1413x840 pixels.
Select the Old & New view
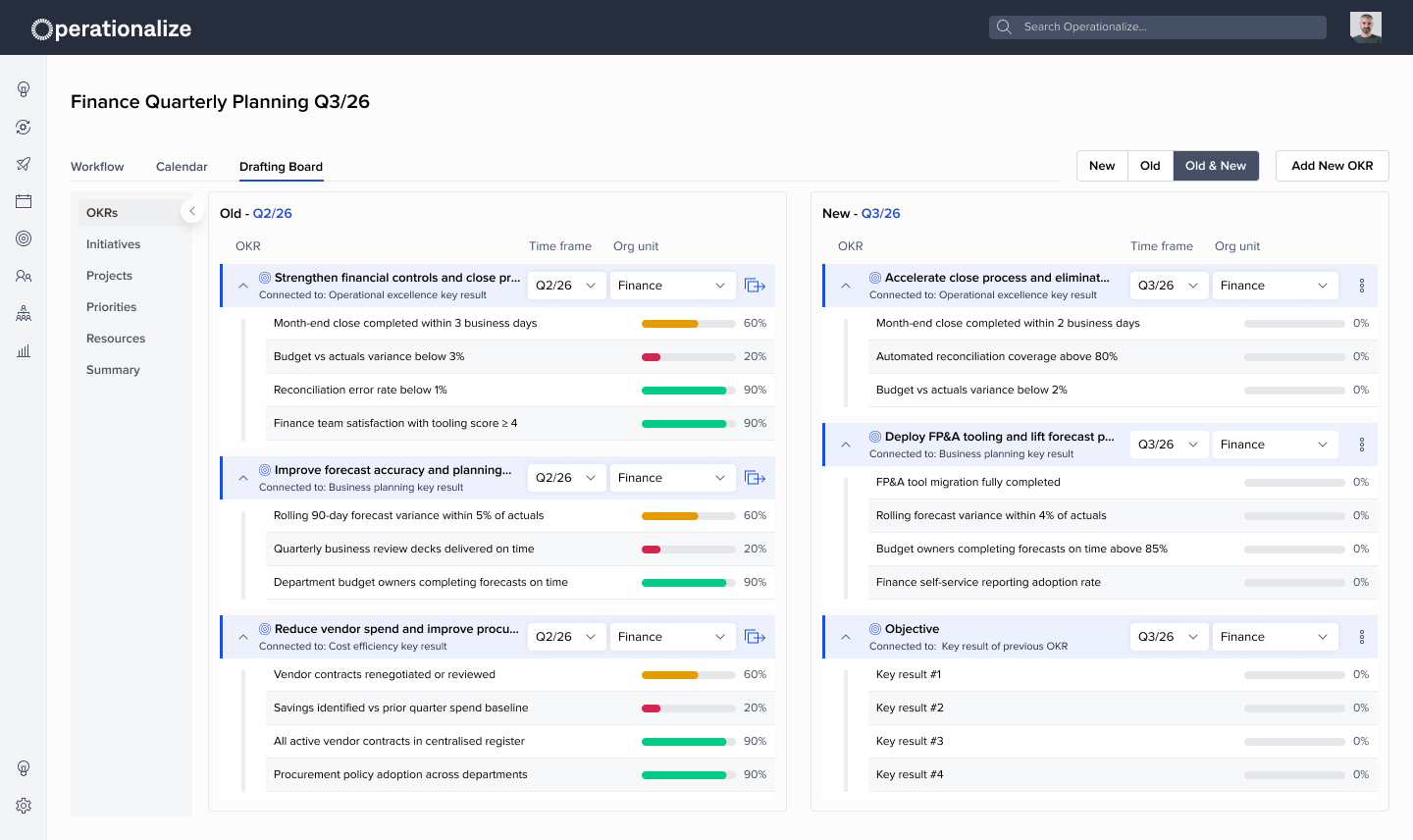click(x=1216, y=166)
